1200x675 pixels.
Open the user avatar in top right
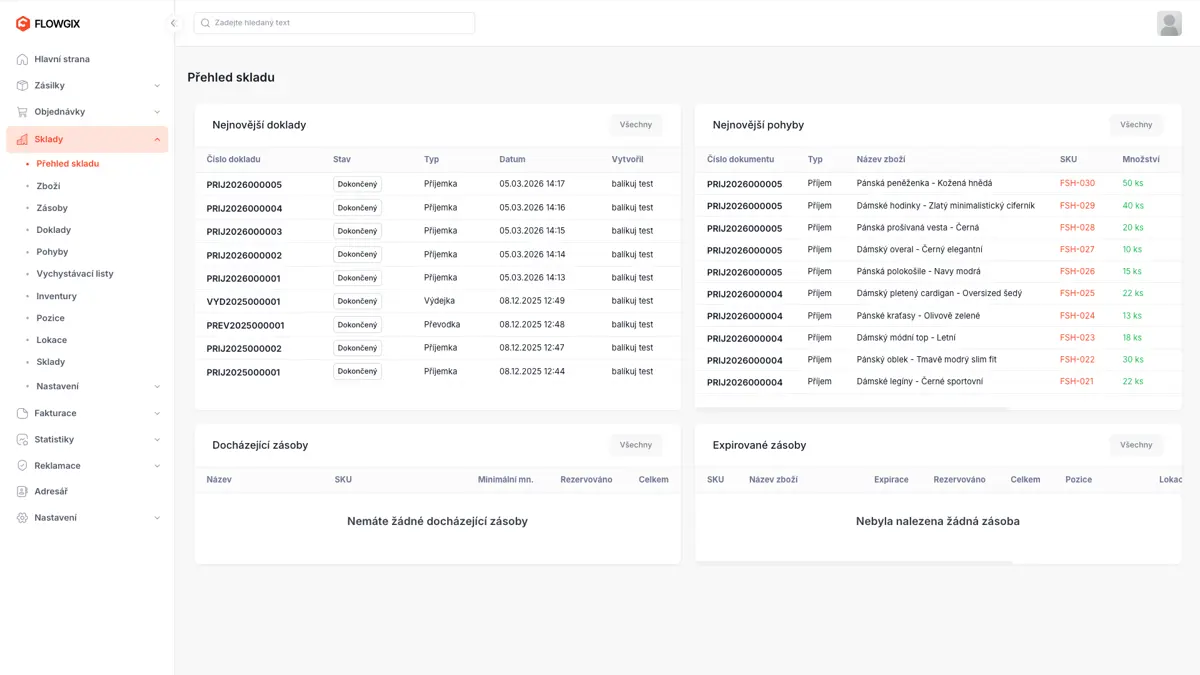coord(1169,23)
